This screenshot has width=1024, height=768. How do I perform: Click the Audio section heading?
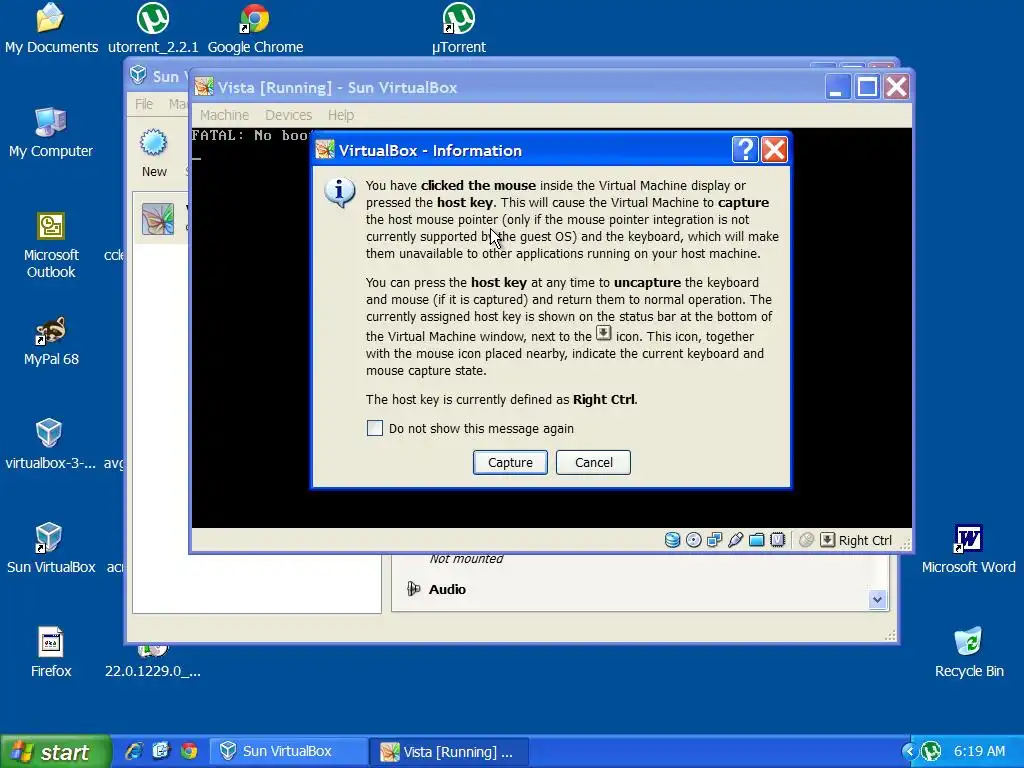(447, 589)
